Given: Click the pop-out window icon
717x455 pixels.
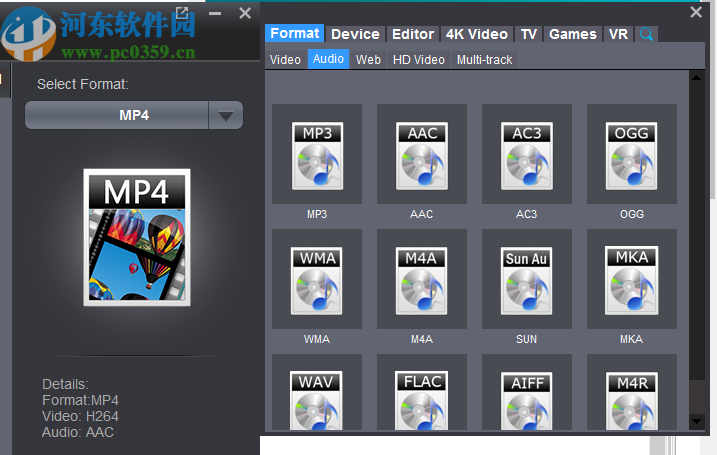Looking at the screenshot, I should point(182,13).
